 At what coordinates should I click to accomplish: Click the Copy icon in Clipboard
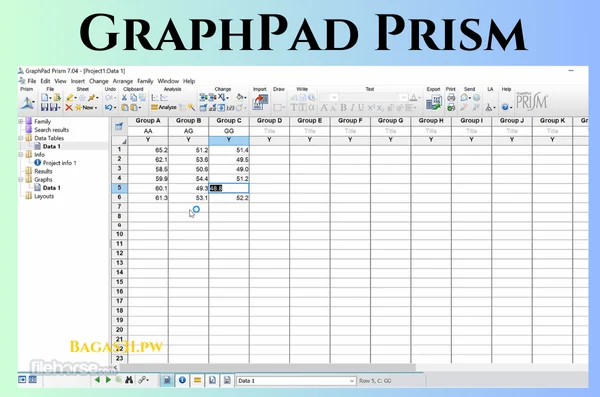pyautogui.click(x=133, y=98)
